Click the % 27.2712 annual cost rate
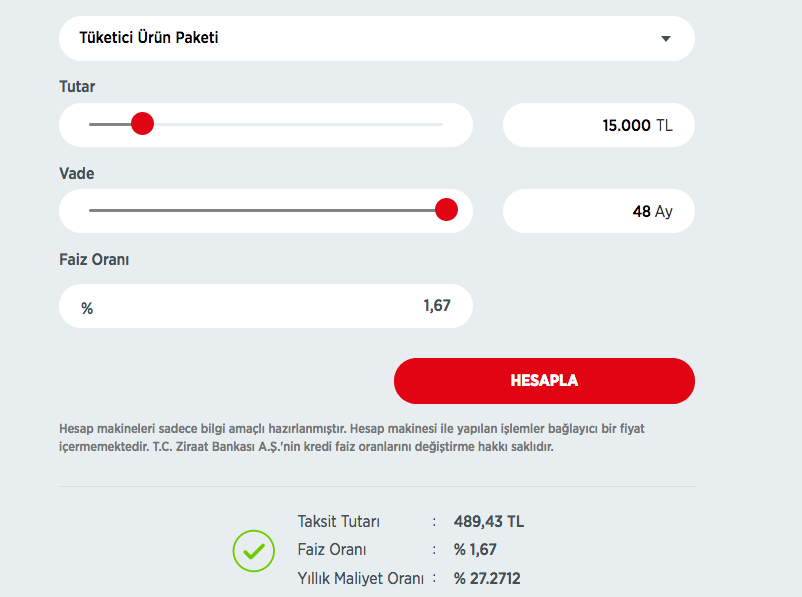 point(489,578)
